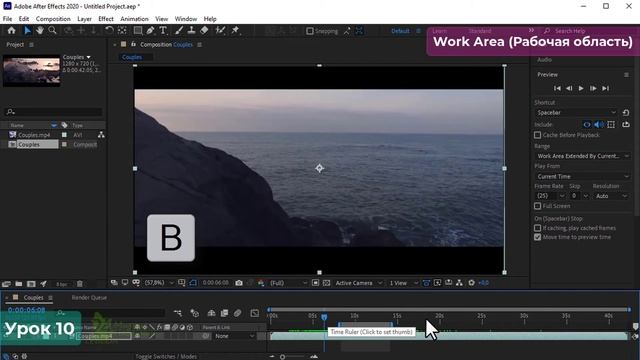Toggle Include audio (speaker) in Preview panel
Image resolution: width=640 pixels, height=360 pixels.
pyautogui.click(x=599, y=124)
